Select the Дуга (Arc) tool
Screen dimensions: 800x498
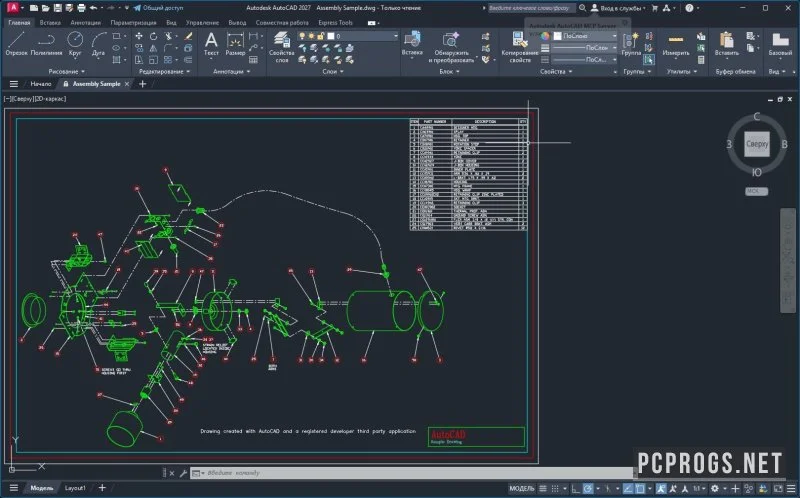[x=98, y=43]
